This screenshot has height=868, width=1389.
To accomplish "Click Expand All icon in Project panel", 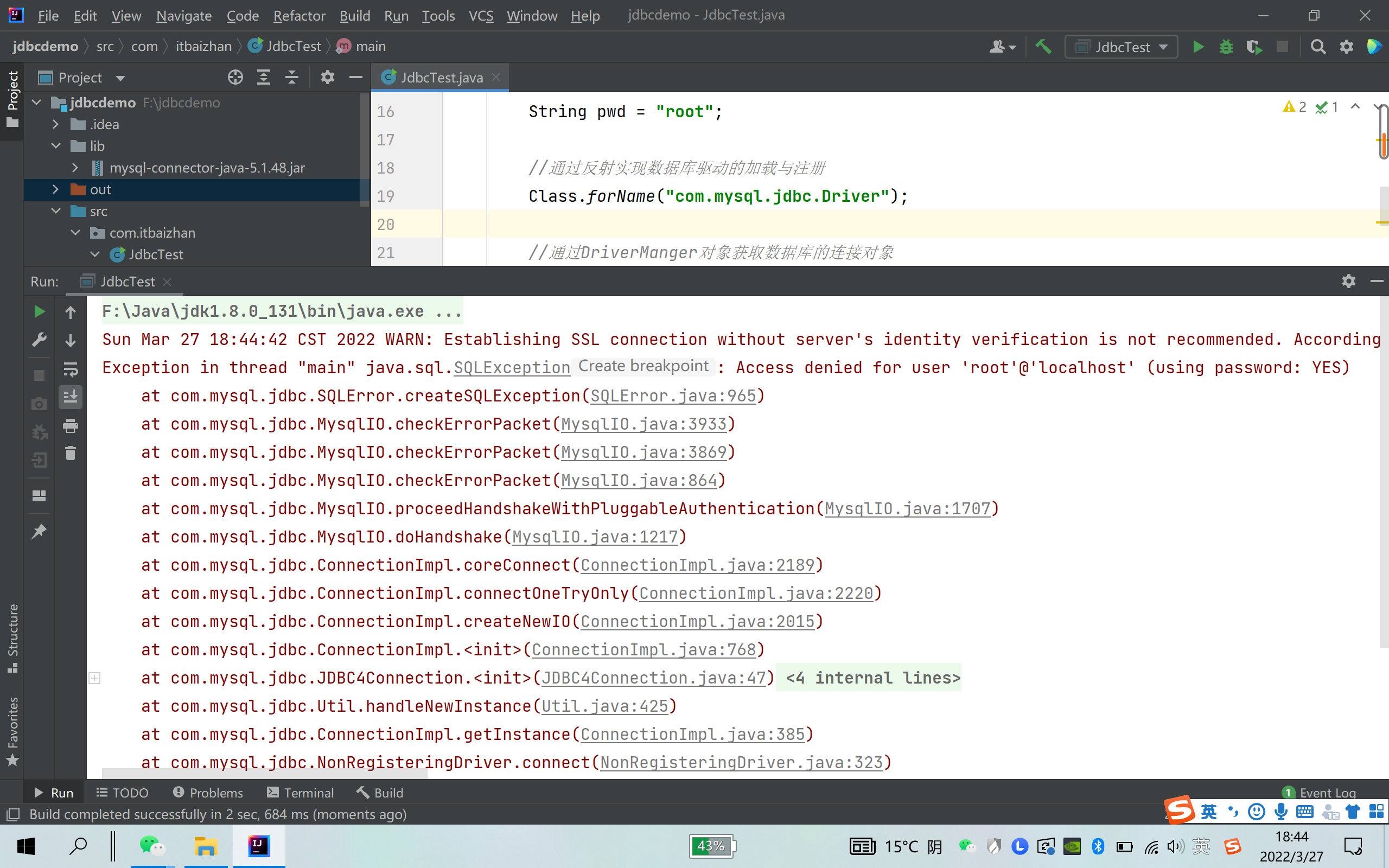I will point(264,77).
